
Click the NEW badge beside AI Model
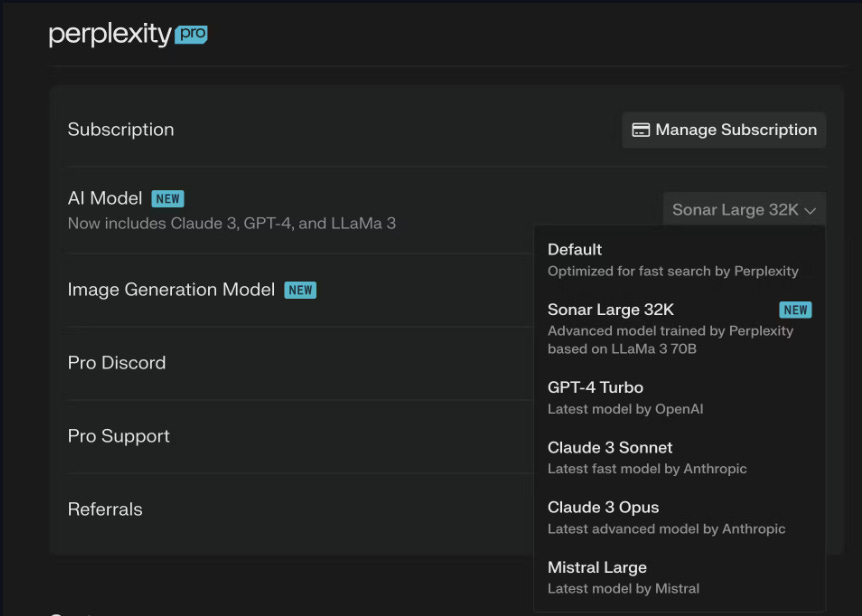coord(168,199)
